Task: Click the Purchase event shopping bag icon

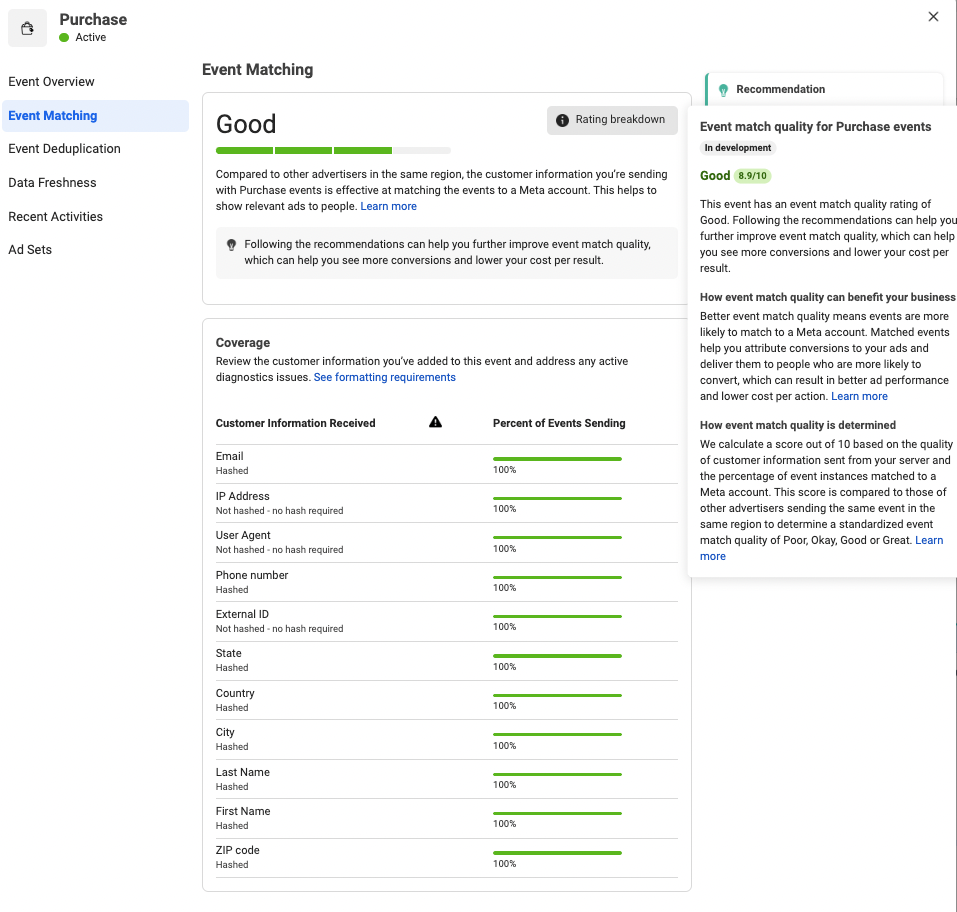Action: [x=27, y=28]
